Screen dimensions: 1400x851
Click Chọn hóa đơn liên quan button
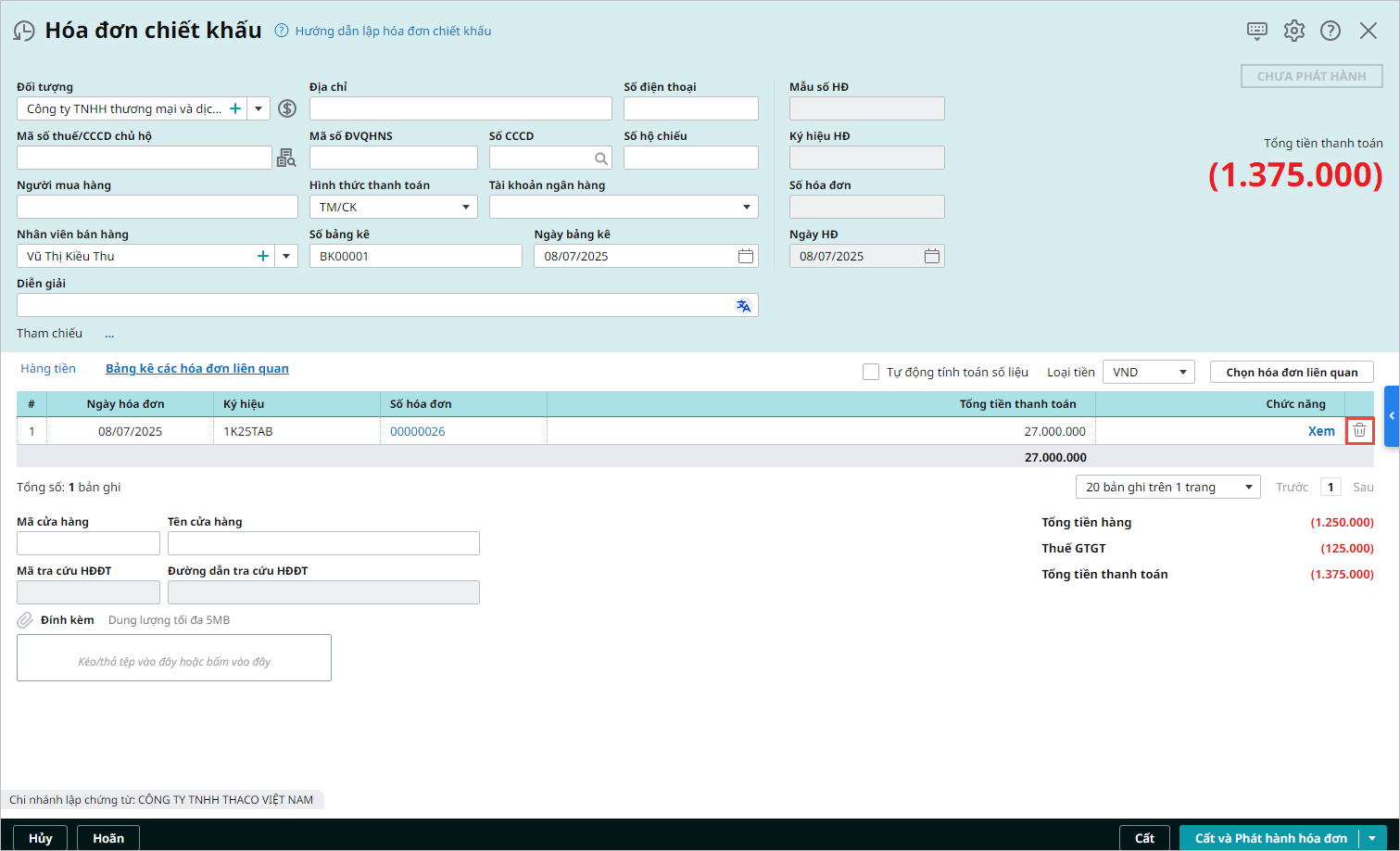tap(1292, 373)
